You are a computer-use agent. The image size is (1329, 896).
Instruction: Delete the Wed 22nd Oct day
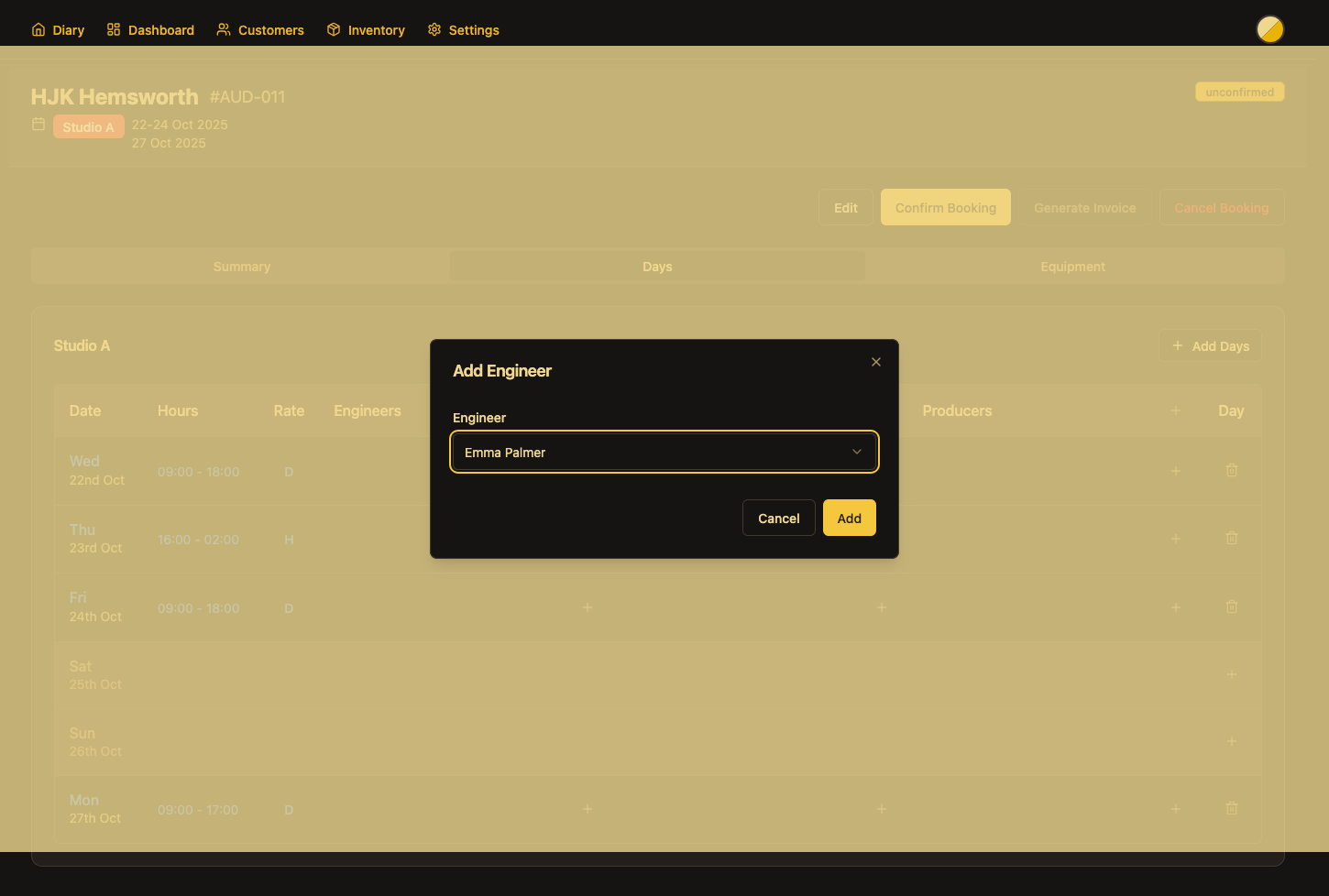[1232, 471]
